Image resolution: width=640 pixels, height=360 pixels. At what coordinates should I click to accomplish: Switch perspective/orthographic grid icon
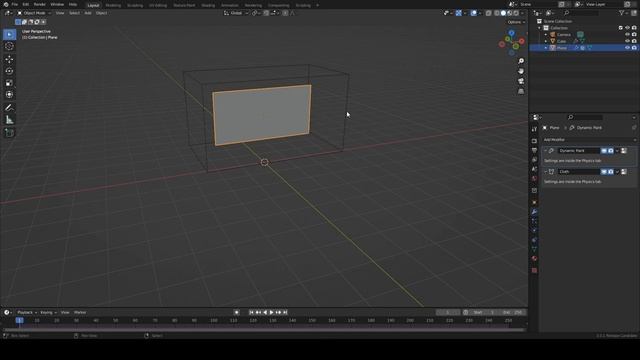coord(521,91)
